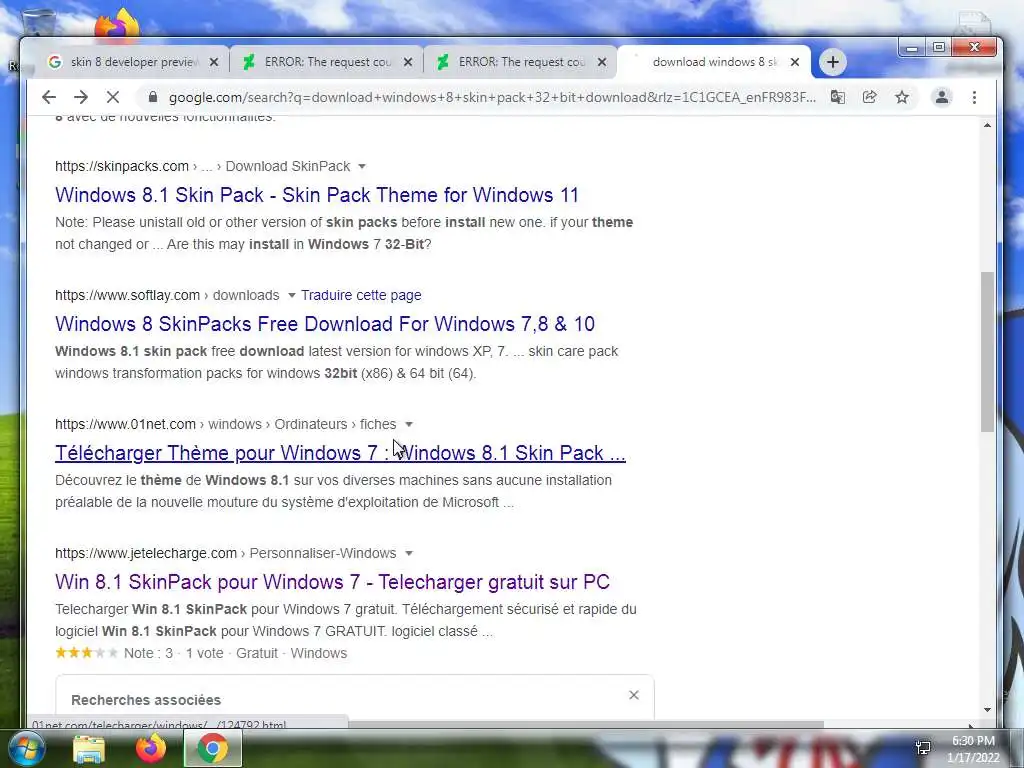1024x768 pixels.
Task: Go forward using the forward arrow
Action: pyautogui.click(x=81, y=97)
